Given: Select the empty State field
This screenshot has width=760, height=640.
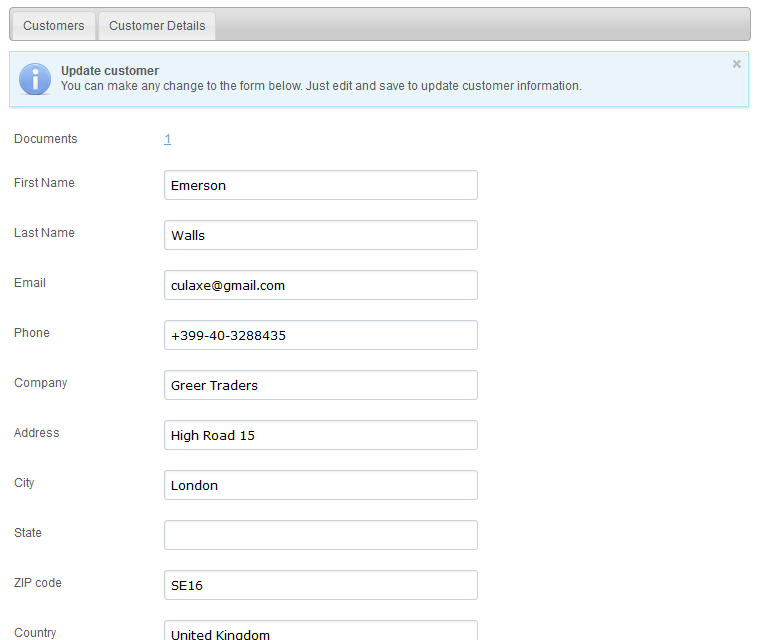Looking at the screenshot, I should coord(321,535).
